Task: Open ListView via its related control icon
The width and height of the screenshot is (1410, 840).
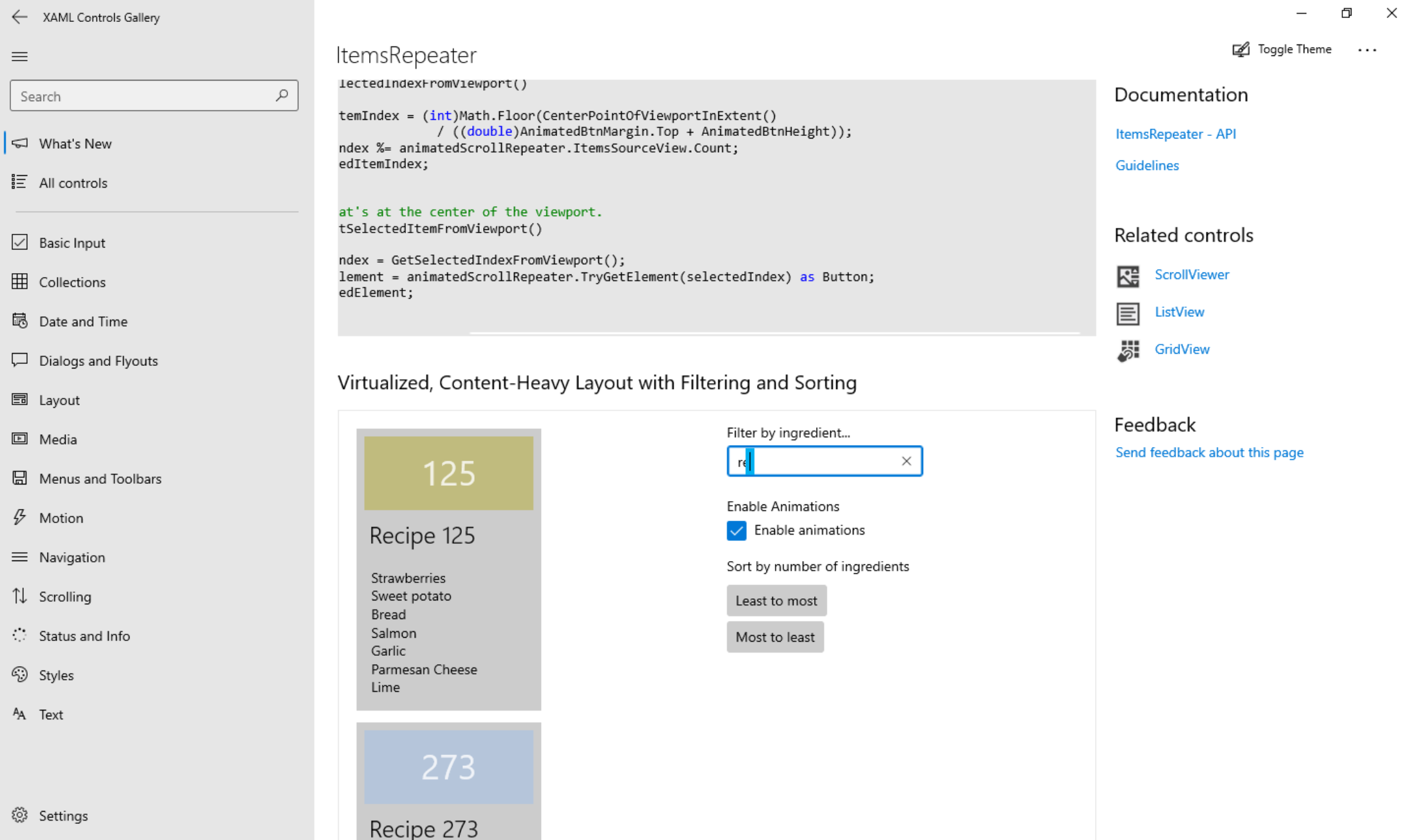Action: tap(1128, 314)
